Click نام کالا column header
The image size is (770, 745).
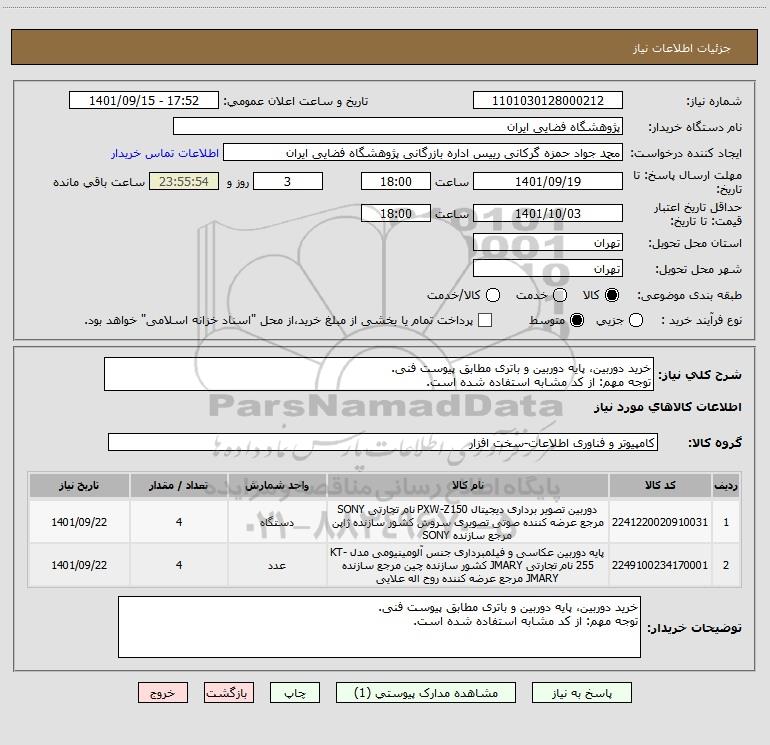click(x=468, y=485)
